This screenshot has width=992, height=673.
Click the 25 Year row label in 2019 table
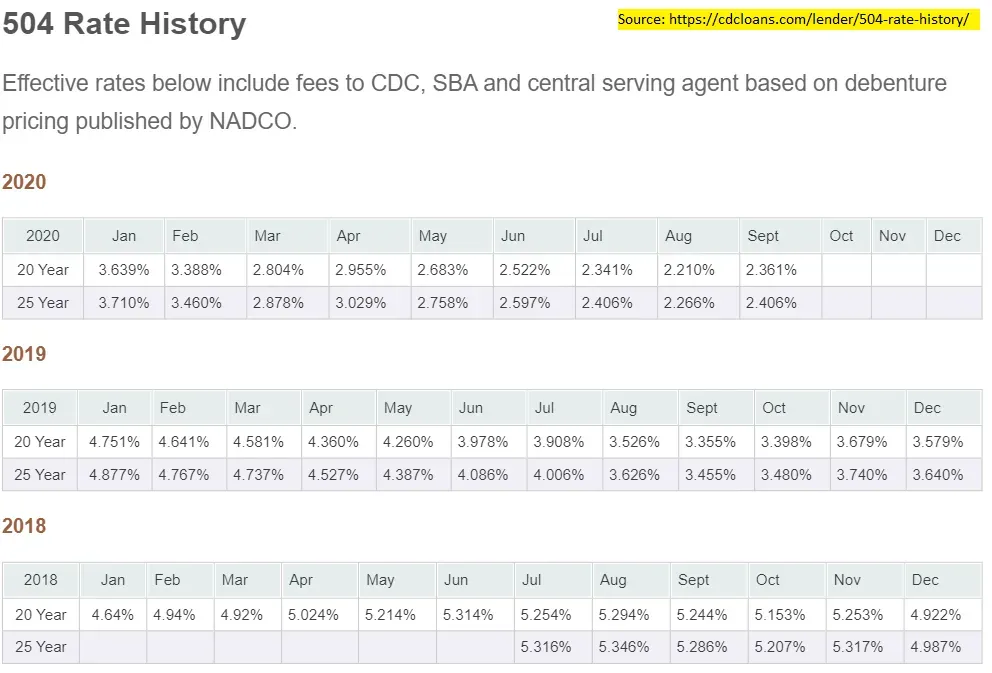point(41,475)
